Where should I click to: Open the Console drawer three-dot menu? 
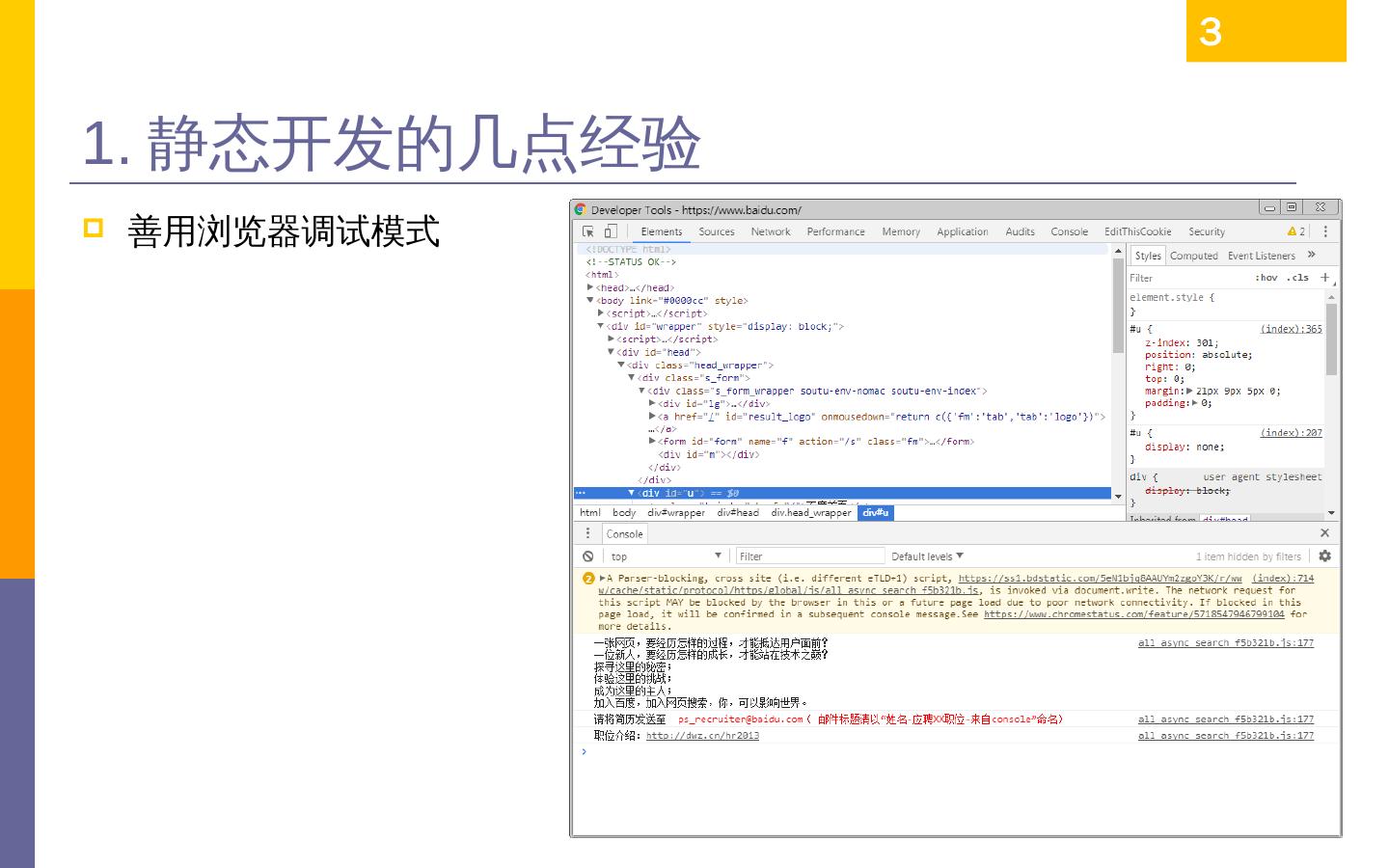point(587,533)
